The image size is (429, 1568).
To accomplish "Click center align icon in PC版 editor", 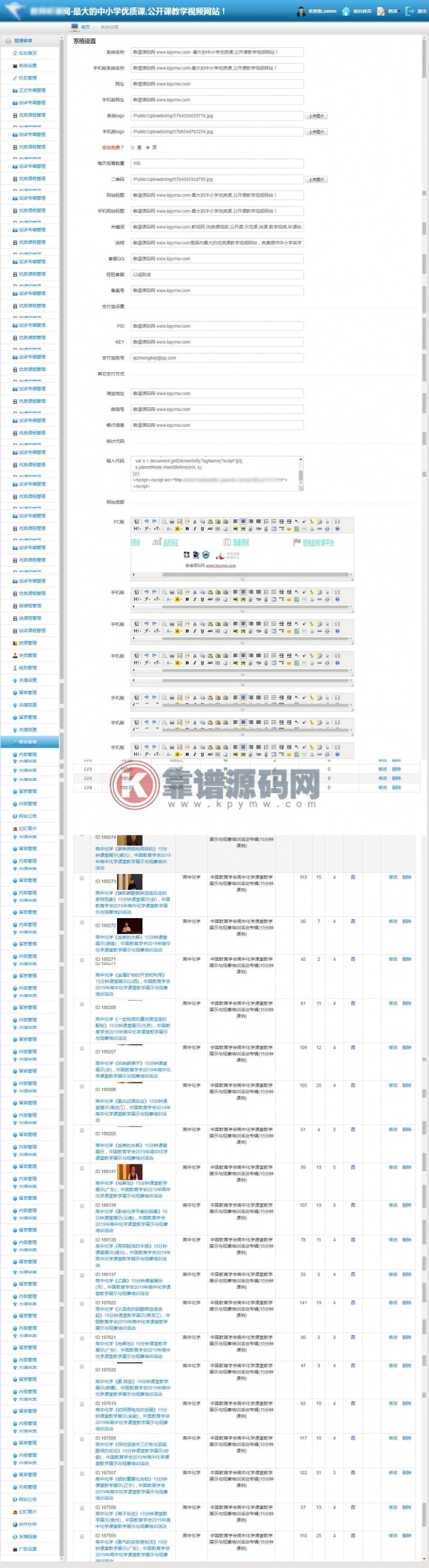I will 243,521.
